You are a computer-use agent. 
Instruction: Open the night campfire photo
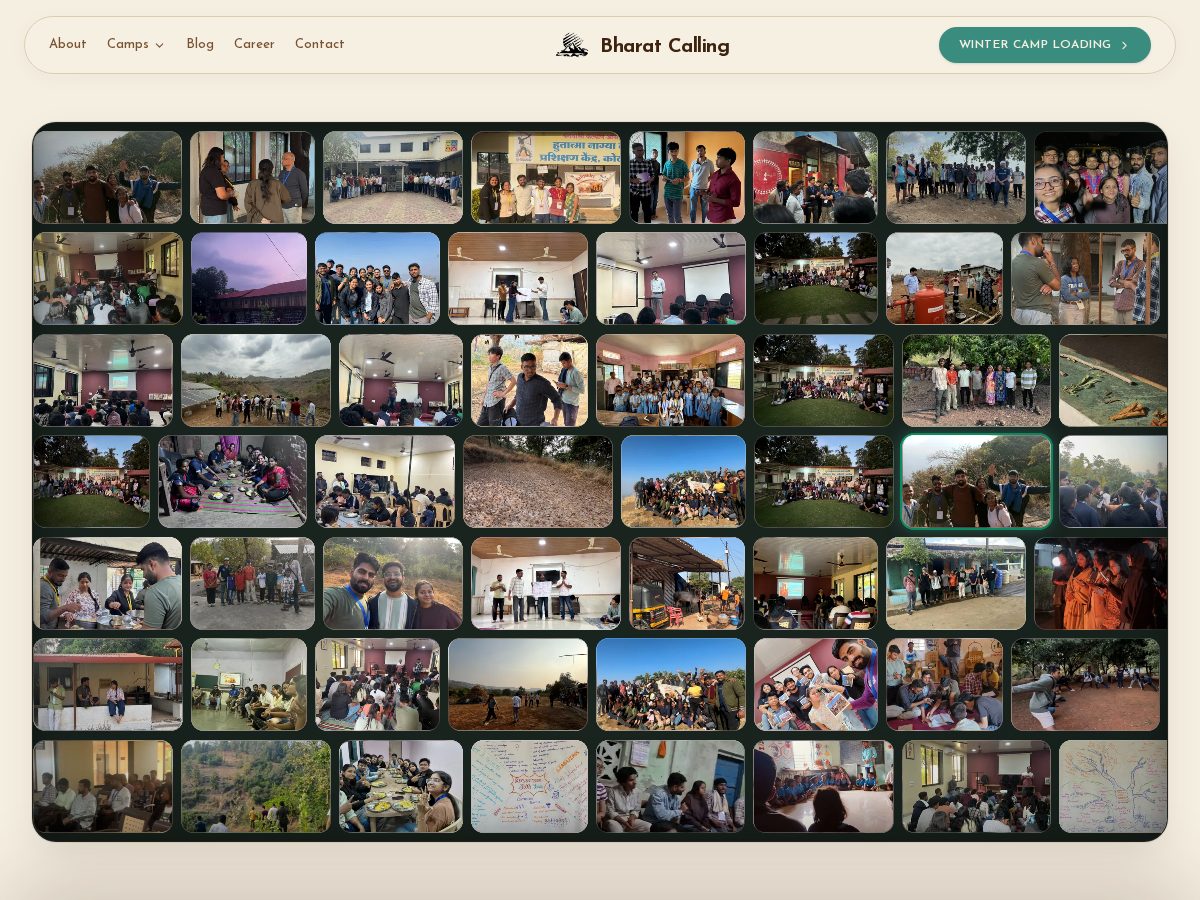coord(1100,583)
